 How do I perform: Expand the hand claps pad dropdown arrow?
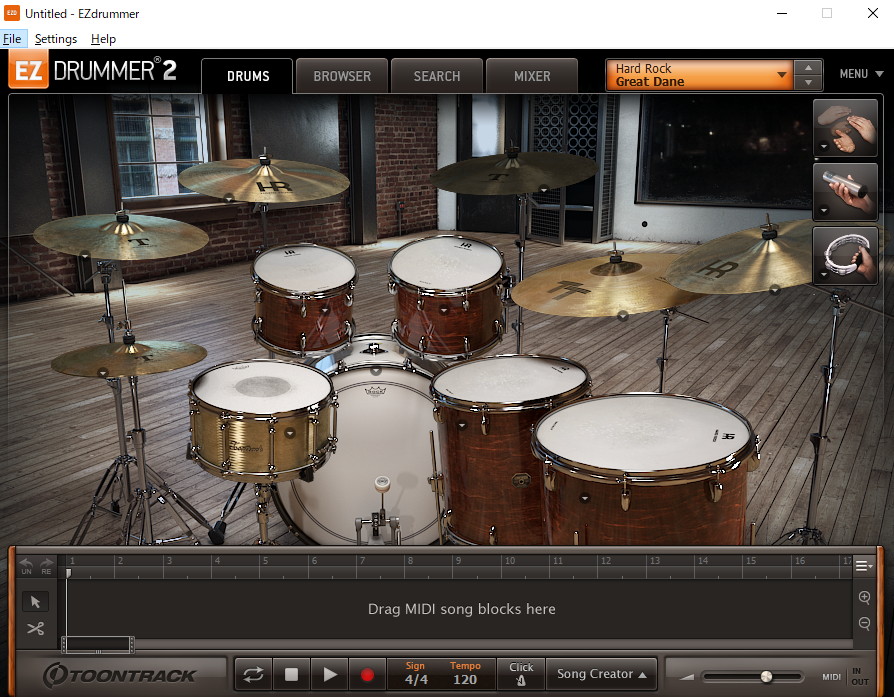coord(823,147)
